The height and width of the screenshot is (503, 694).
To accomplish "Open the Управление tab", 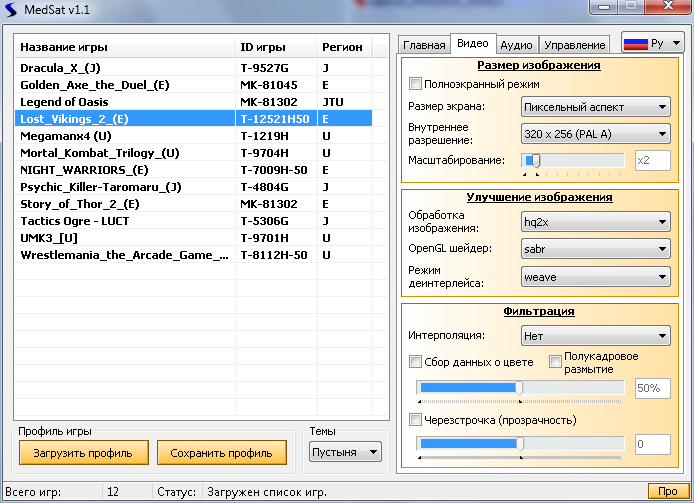I will (575, 45).
